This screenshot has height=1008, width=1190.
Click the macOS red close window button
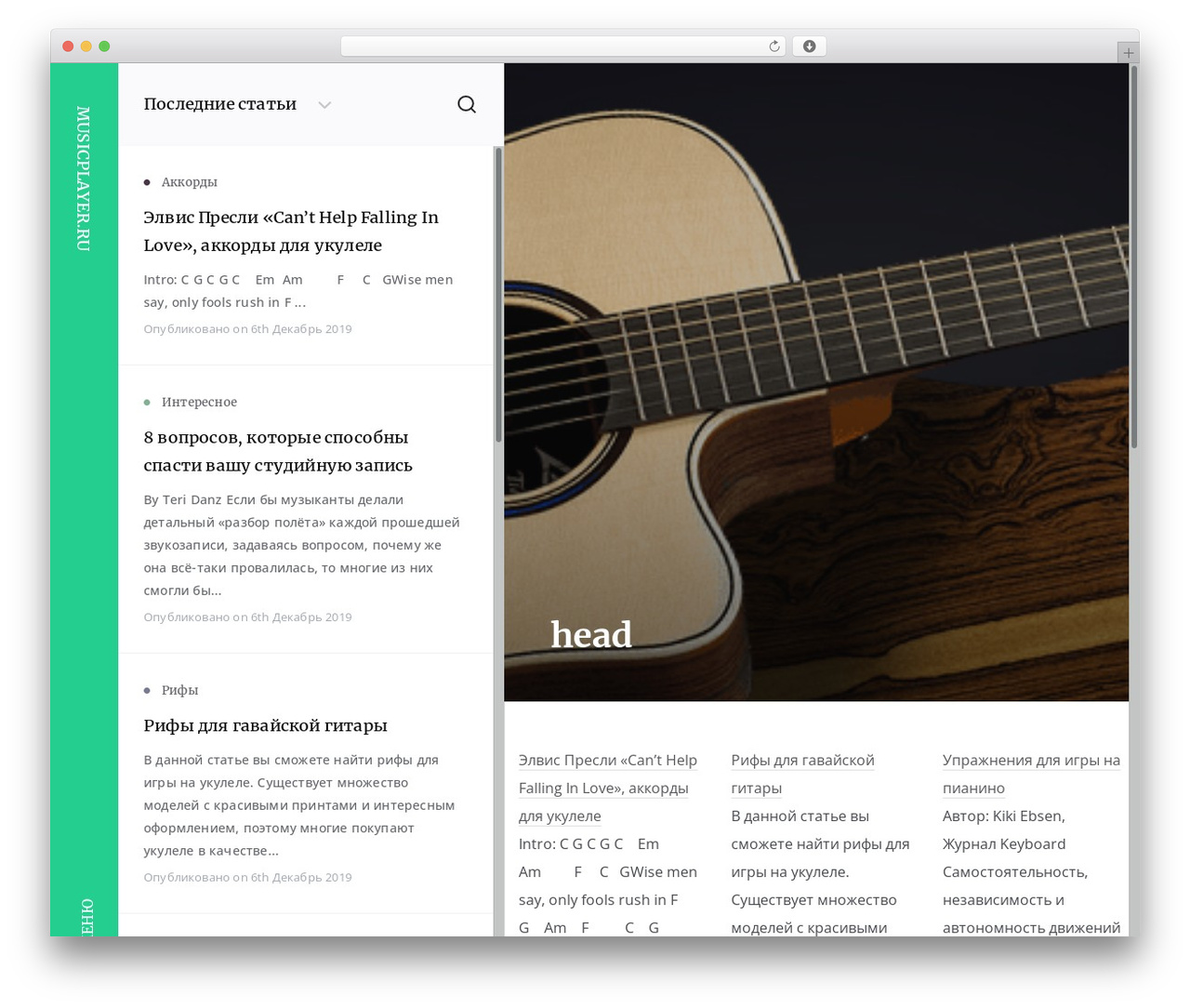click(68, 46)
